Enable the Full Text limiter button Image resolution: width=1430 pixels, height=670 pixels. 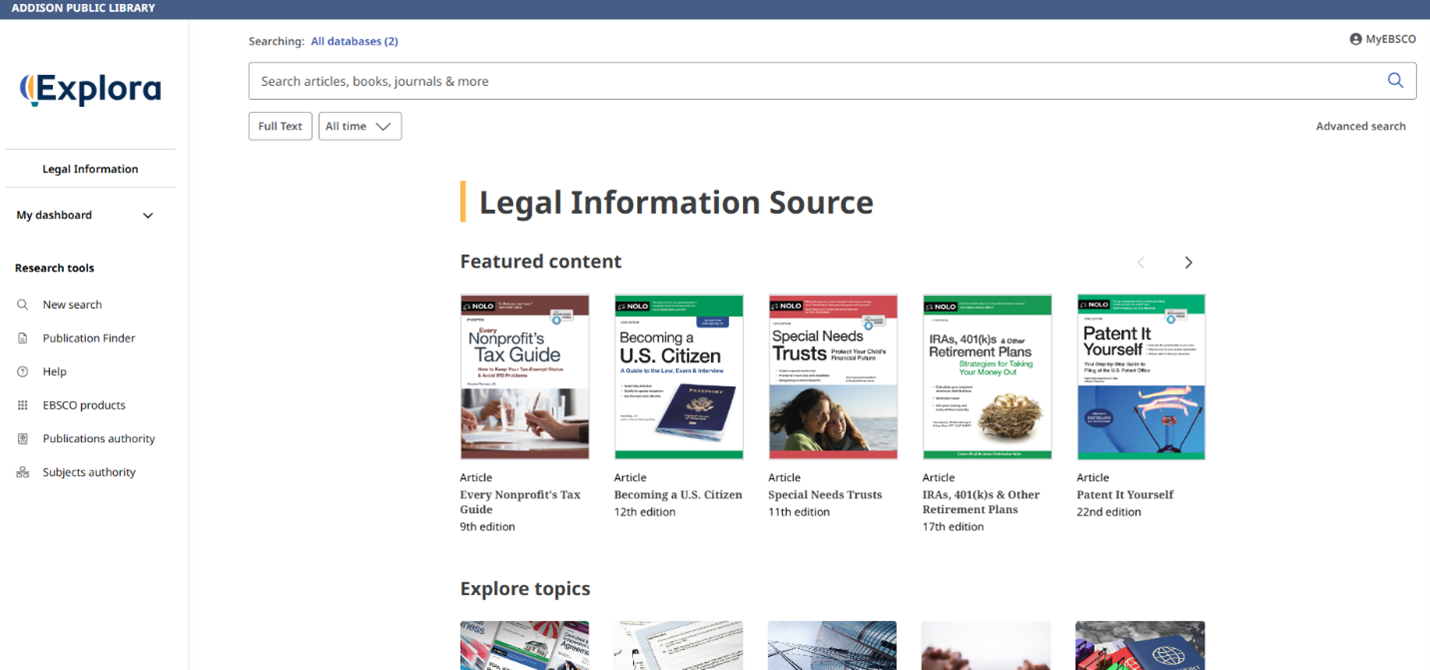[x=280, y=126]
